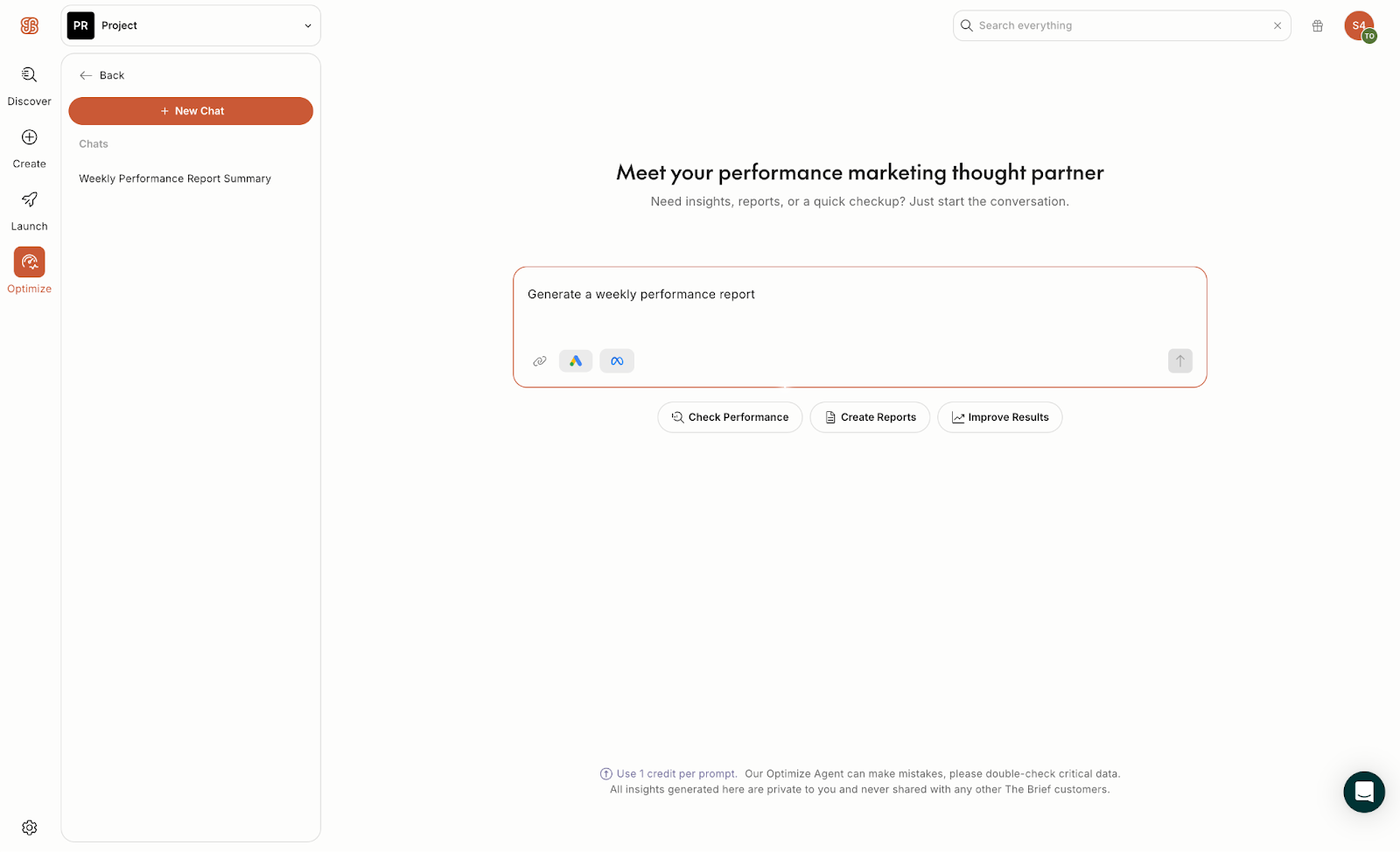Click the Brief logo icon

30,26
